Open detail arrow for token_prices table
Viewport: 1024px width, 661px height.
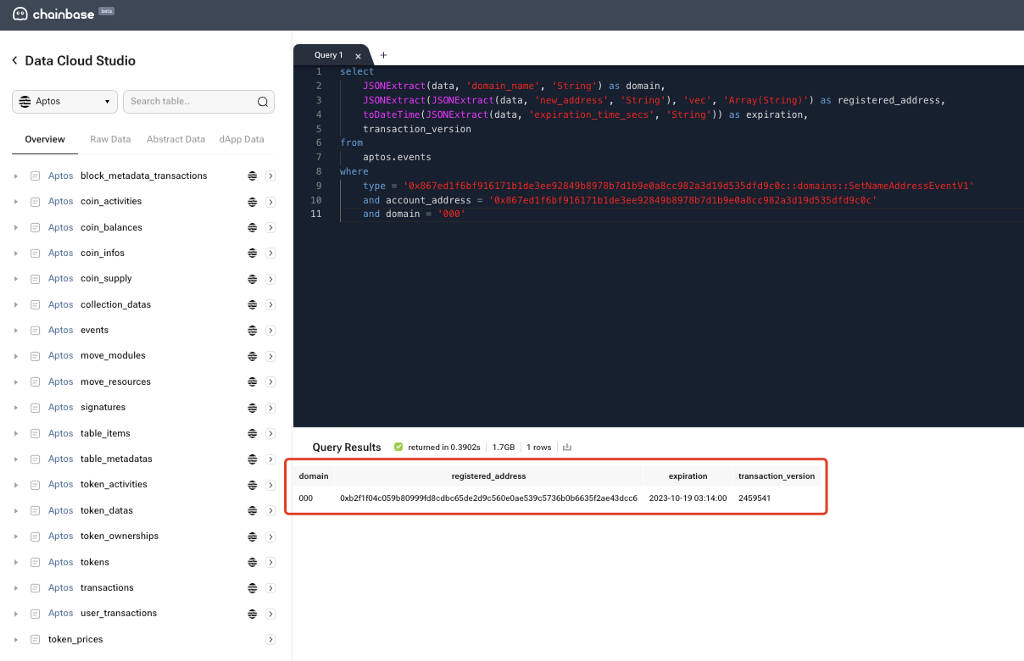point(270,639)
